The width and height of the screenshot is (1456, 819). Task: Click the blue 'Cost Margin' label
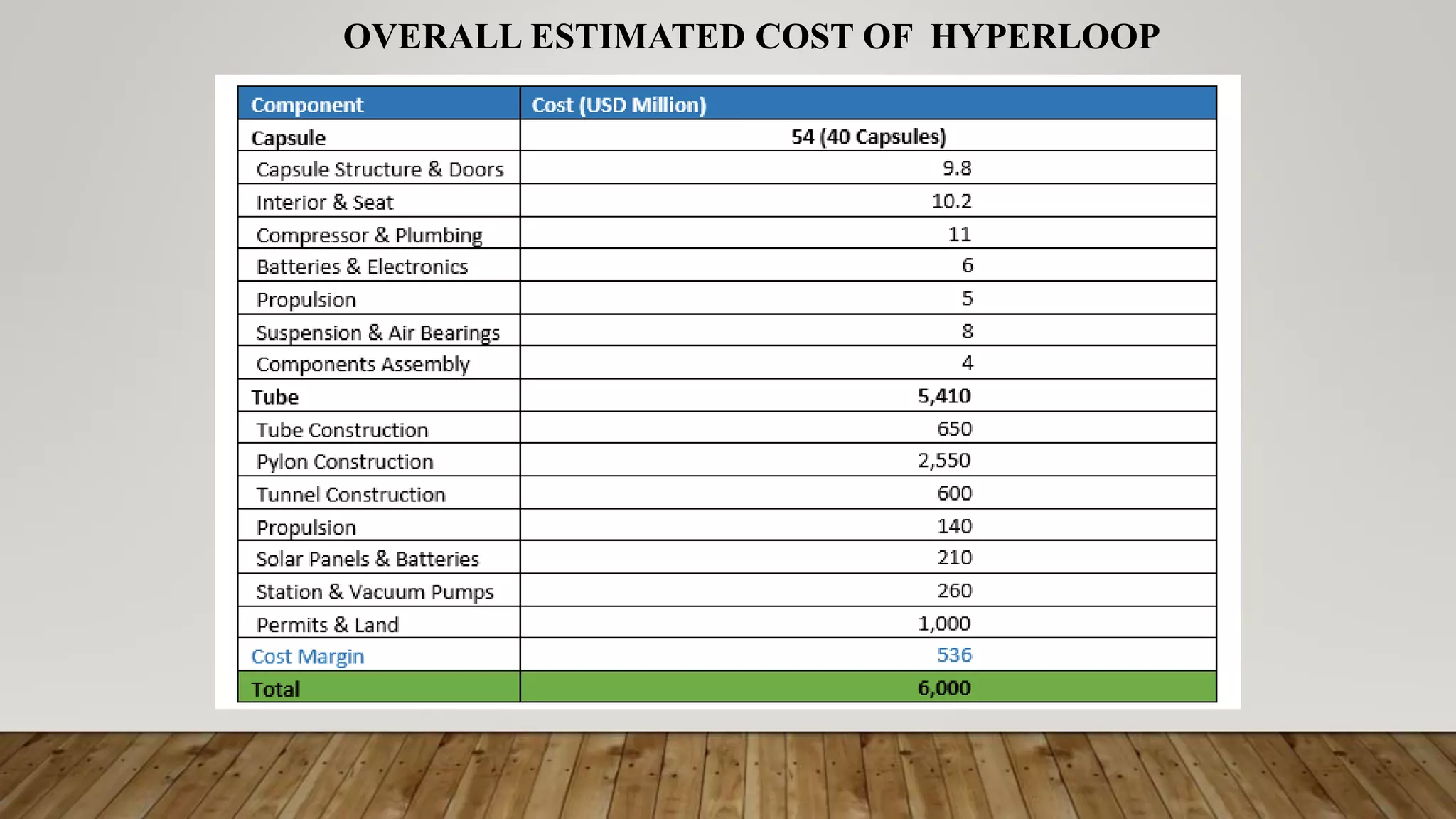(307, 656)
